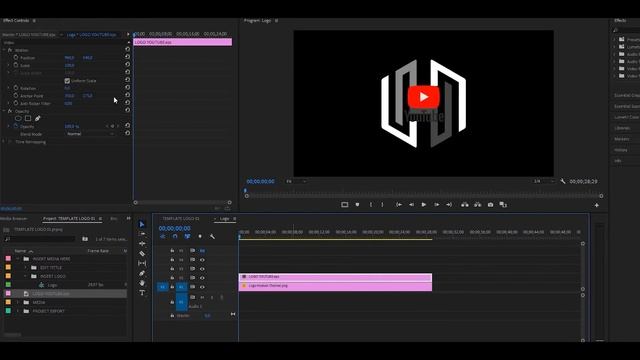Collapse the Opacity effect group
Screen dimensions: 640x360
click(4, 111)
